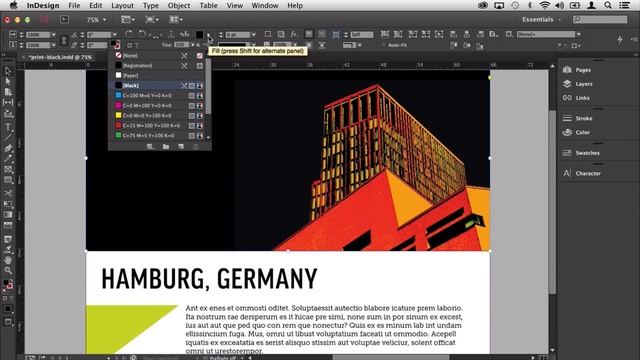640x360 pixels.
Task: Click Rotate 90° Clockwise icon
Action: (129, 34)
